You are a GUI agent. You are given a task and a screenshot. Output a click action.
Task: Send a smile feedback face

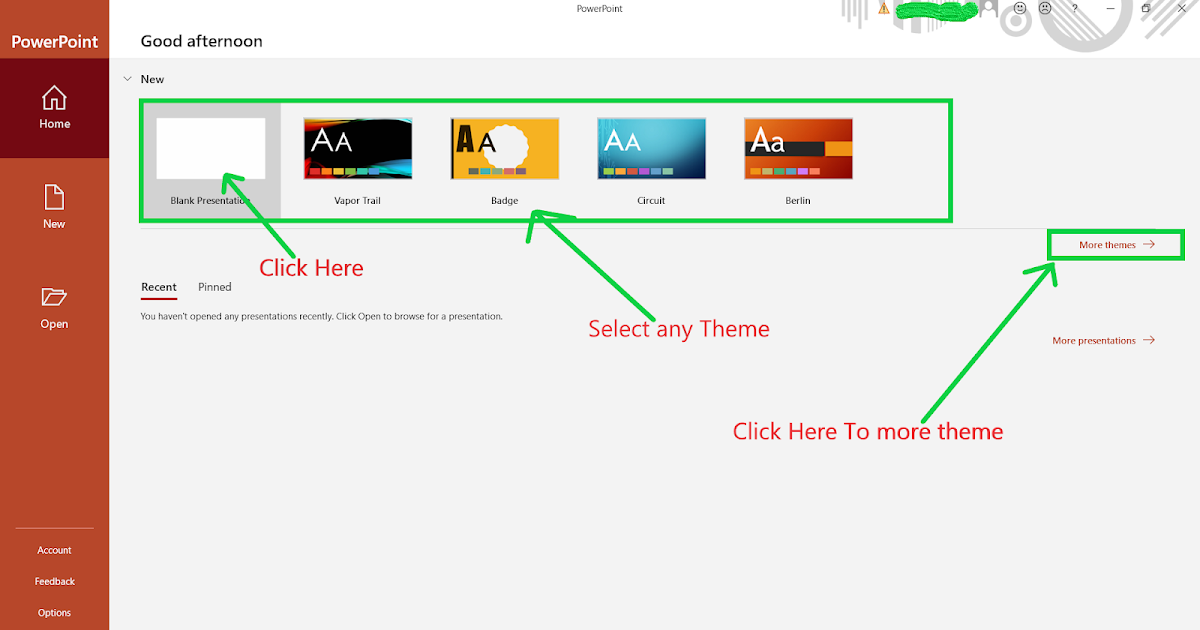[x=1020, y=8]
